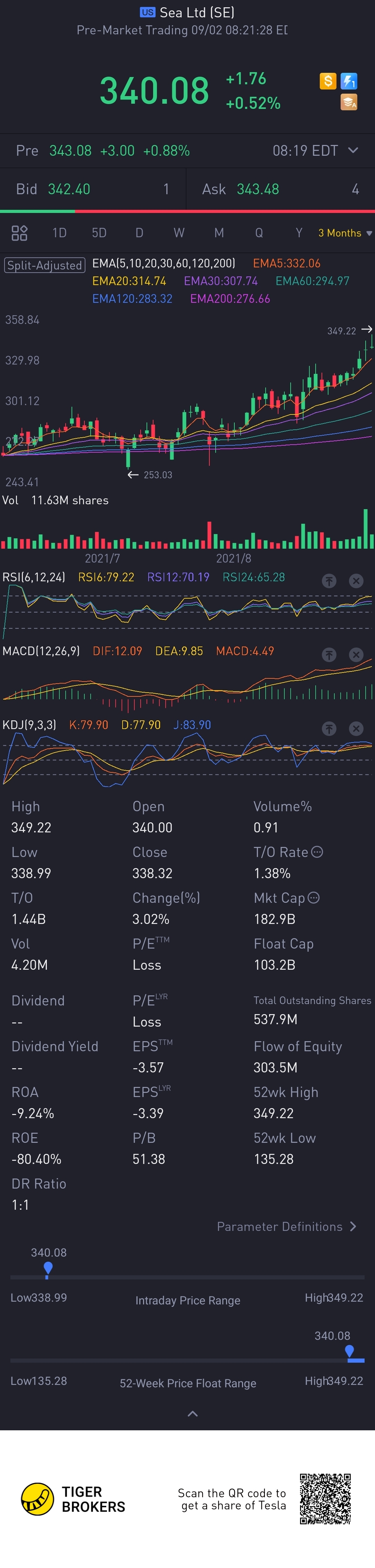375x1568 pixels.
Task: Close the RSI indicator panel
Action: tap(356, 581)
